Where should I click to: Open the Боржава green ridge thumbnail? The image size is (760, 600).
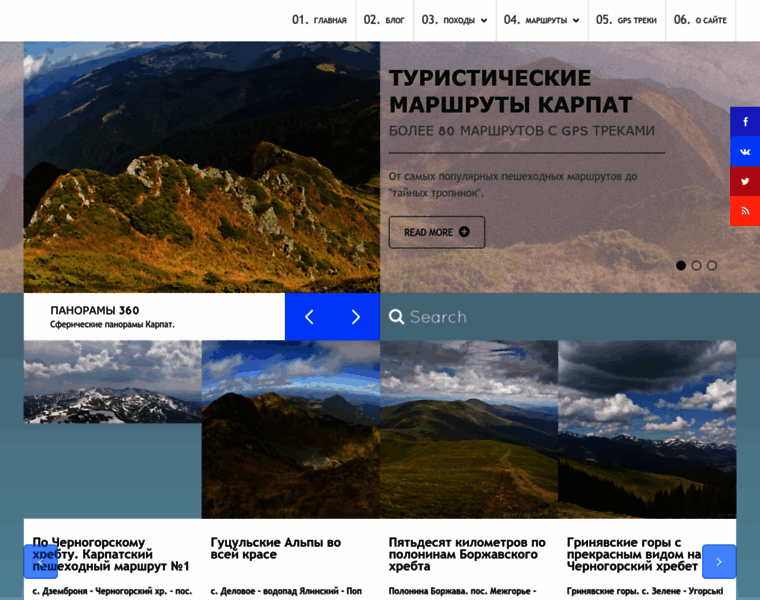click(x=469, y=429)
